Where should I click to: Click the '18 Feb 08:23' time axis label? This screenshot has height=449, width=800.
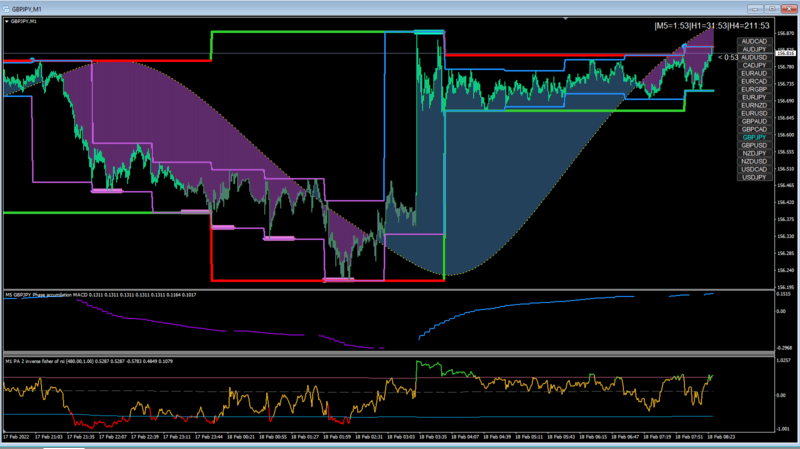[721, 437]
